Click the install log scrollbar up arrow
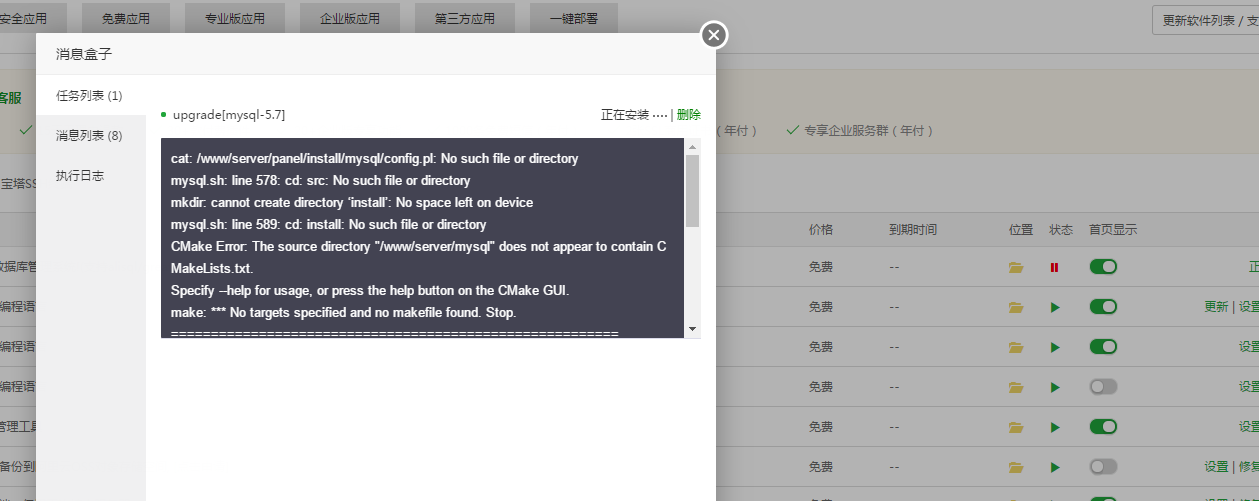1259x501 pixels. tap(692, 146)
